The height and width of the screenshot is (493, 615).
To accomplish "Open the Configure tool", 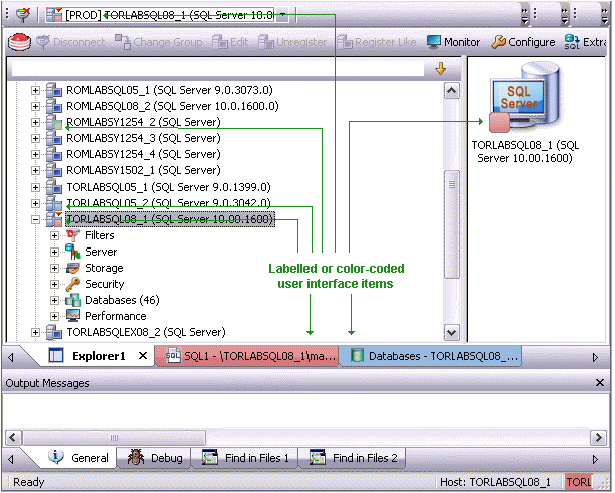I will [x=524, y=42].
